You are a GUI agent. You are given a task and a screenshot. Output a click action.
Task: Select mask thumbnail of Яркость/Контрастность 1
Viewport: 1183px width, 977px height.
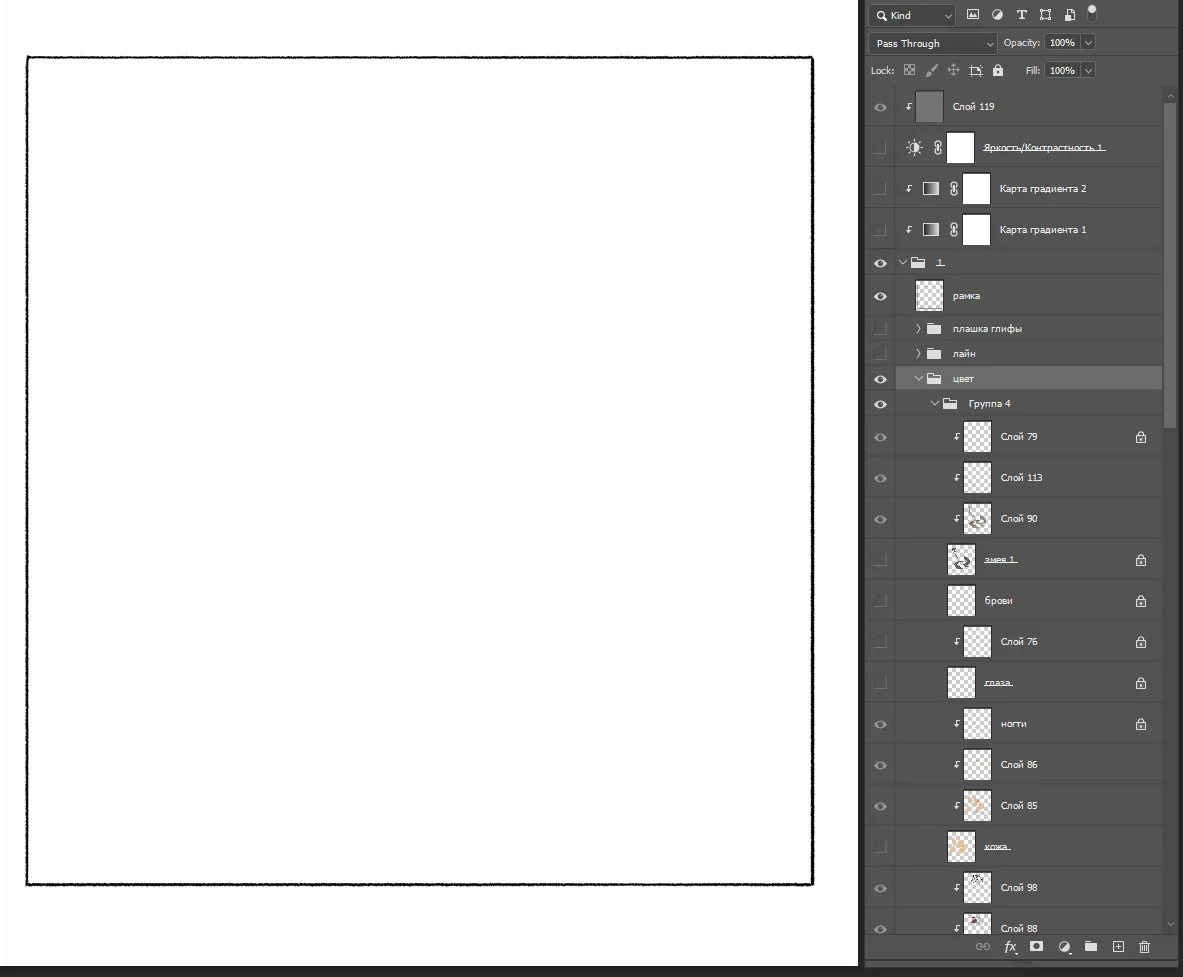(960, 148)
